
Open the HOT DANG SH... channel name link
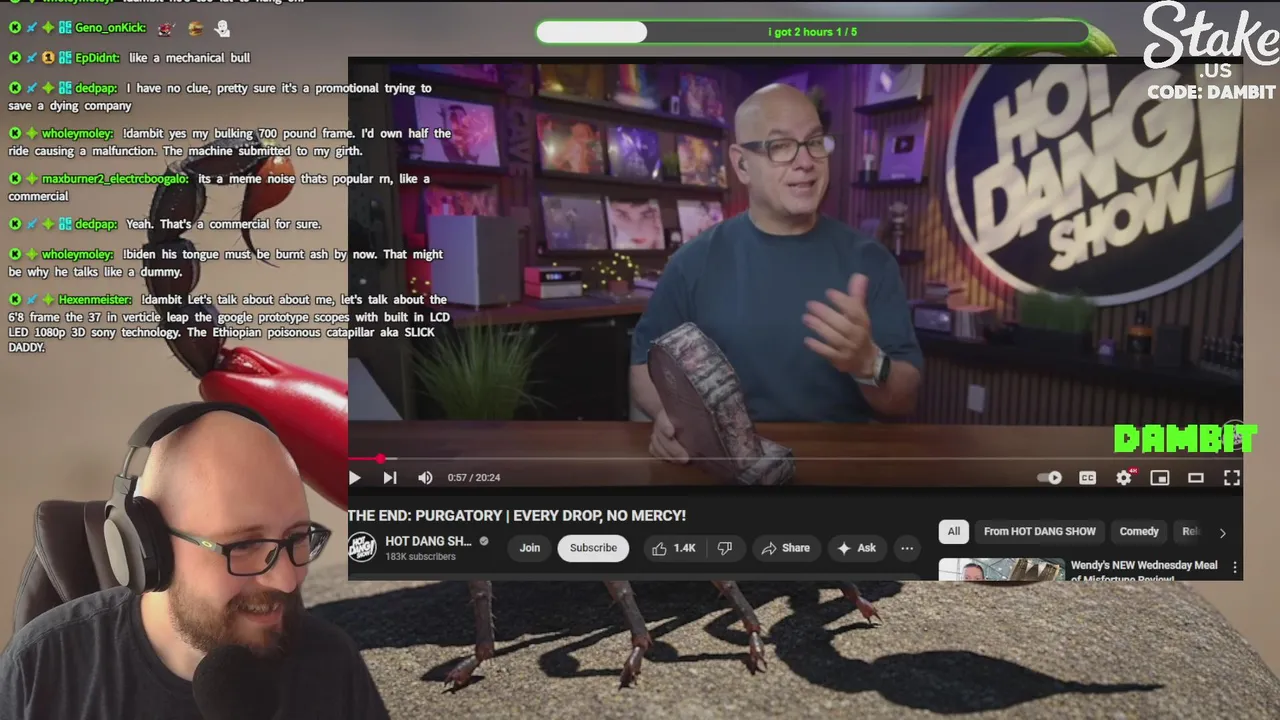428,541
